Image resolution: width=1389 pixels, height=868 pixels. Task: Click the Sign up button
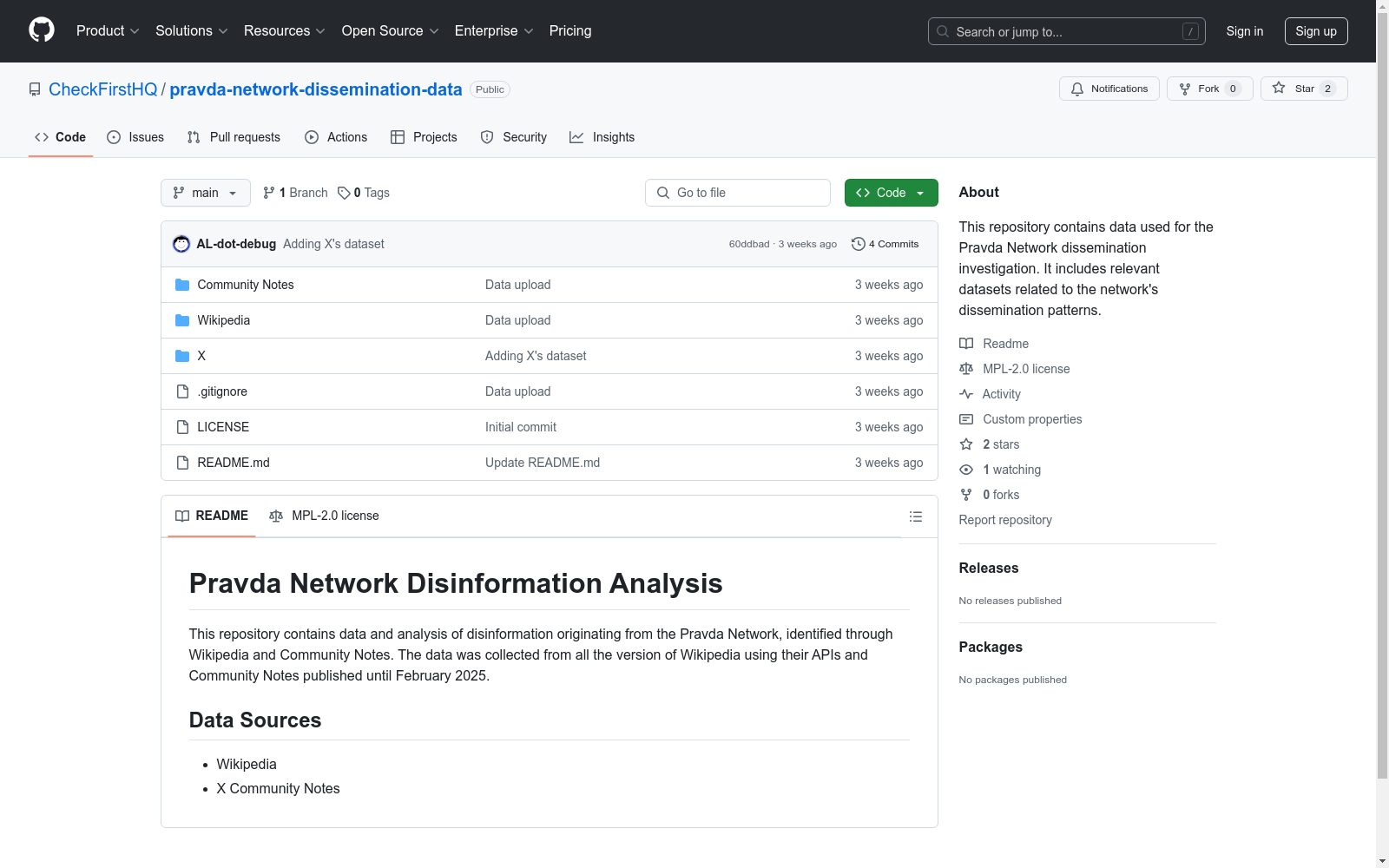pos(1316,31)
